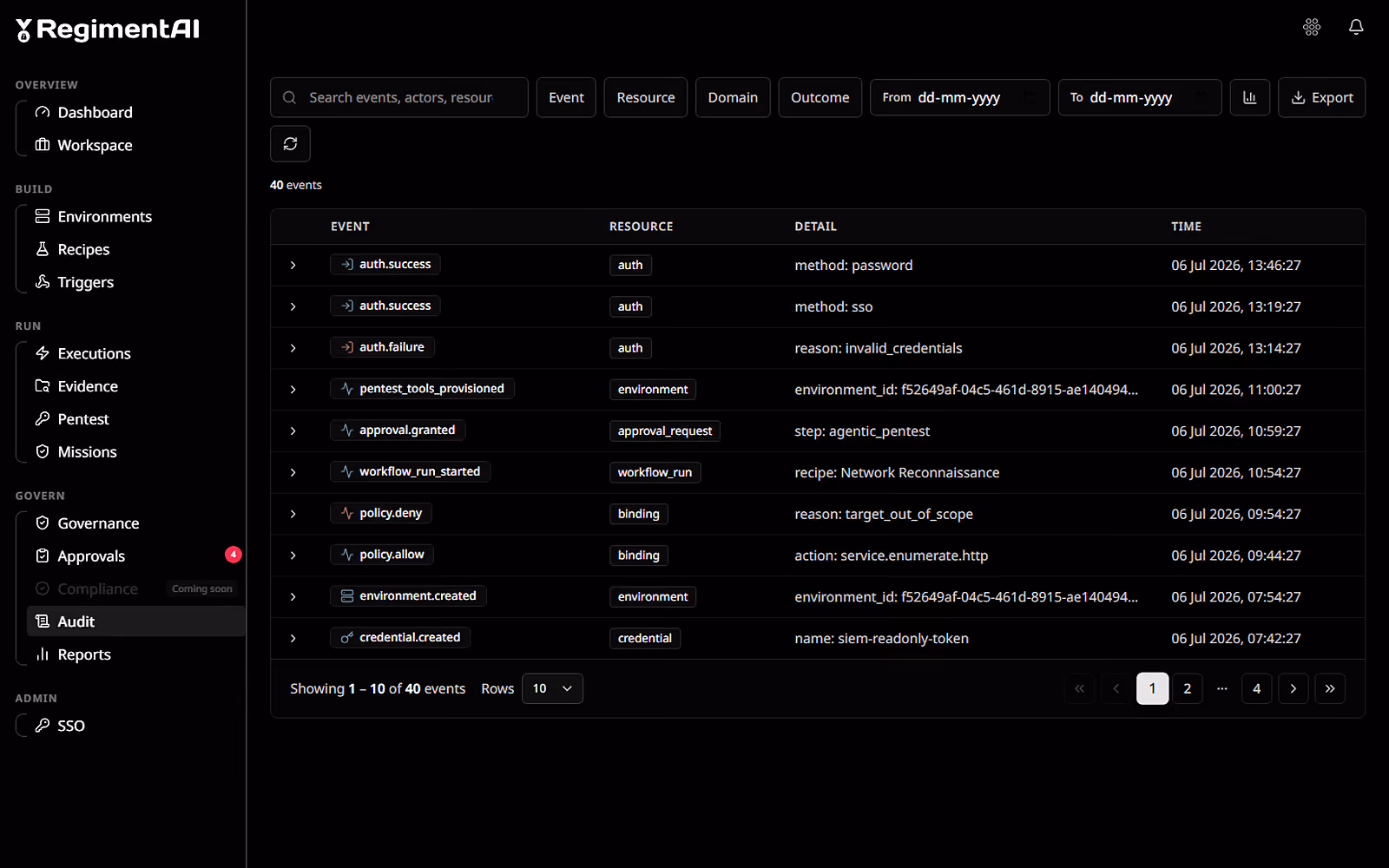The height and width of the screenshot is (868, 1389).
Task: Expand the workflow_run_started row
Action: 293,472
